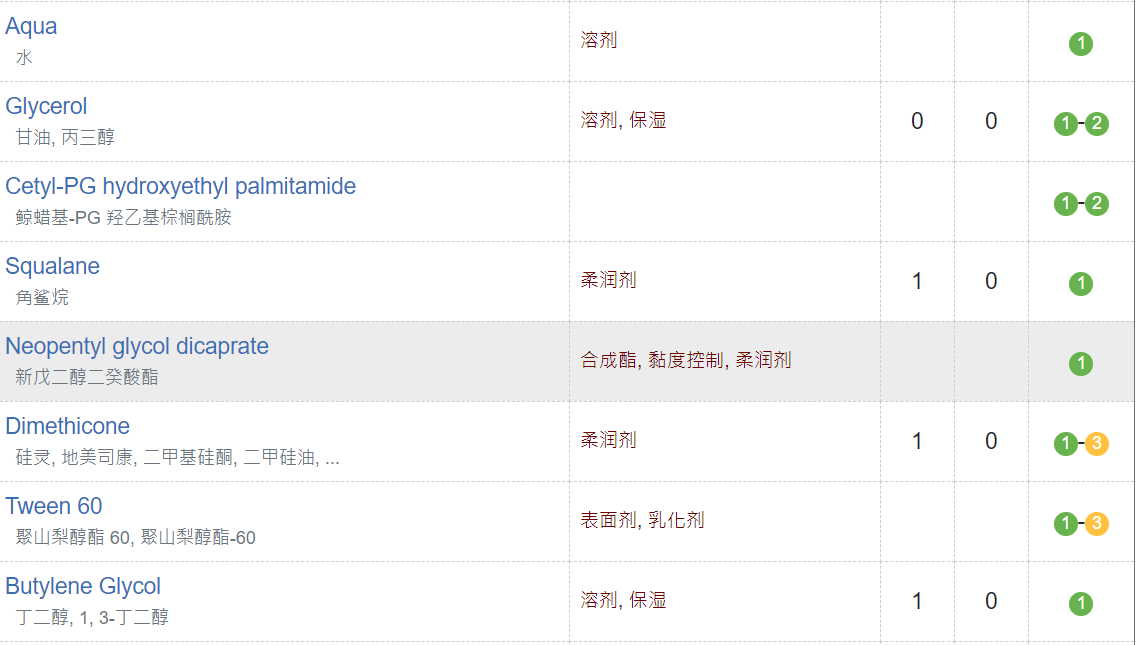Click the green safety badge for Aqua
This screenshot has height=645, width=1137.
click(x=1080, y=44)
